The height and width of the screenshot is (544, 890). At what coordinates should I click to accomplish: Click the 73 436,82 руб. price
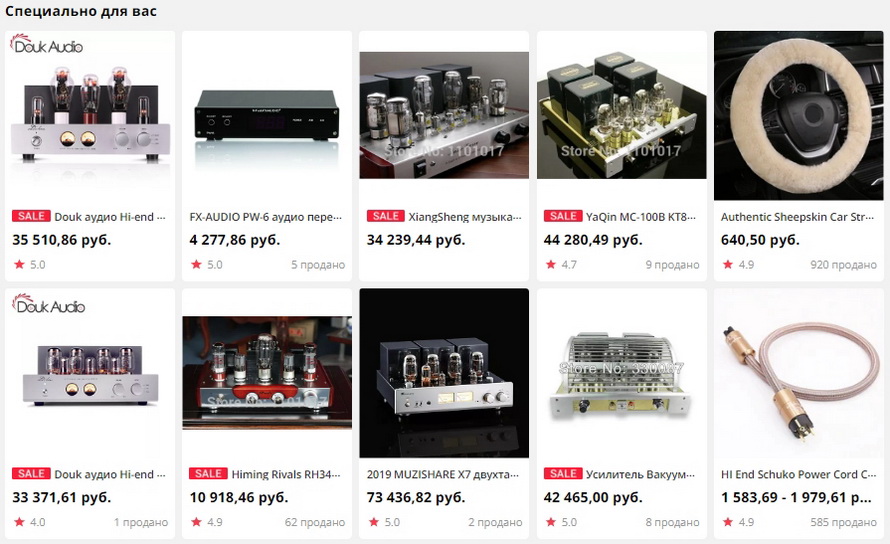pos(416,497)
